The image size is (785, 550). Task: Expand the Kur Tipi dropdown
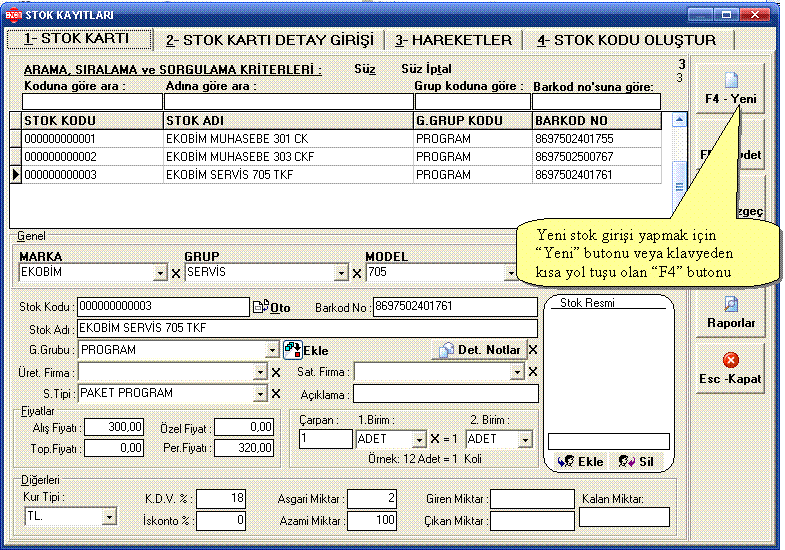(x=109, y=515)
